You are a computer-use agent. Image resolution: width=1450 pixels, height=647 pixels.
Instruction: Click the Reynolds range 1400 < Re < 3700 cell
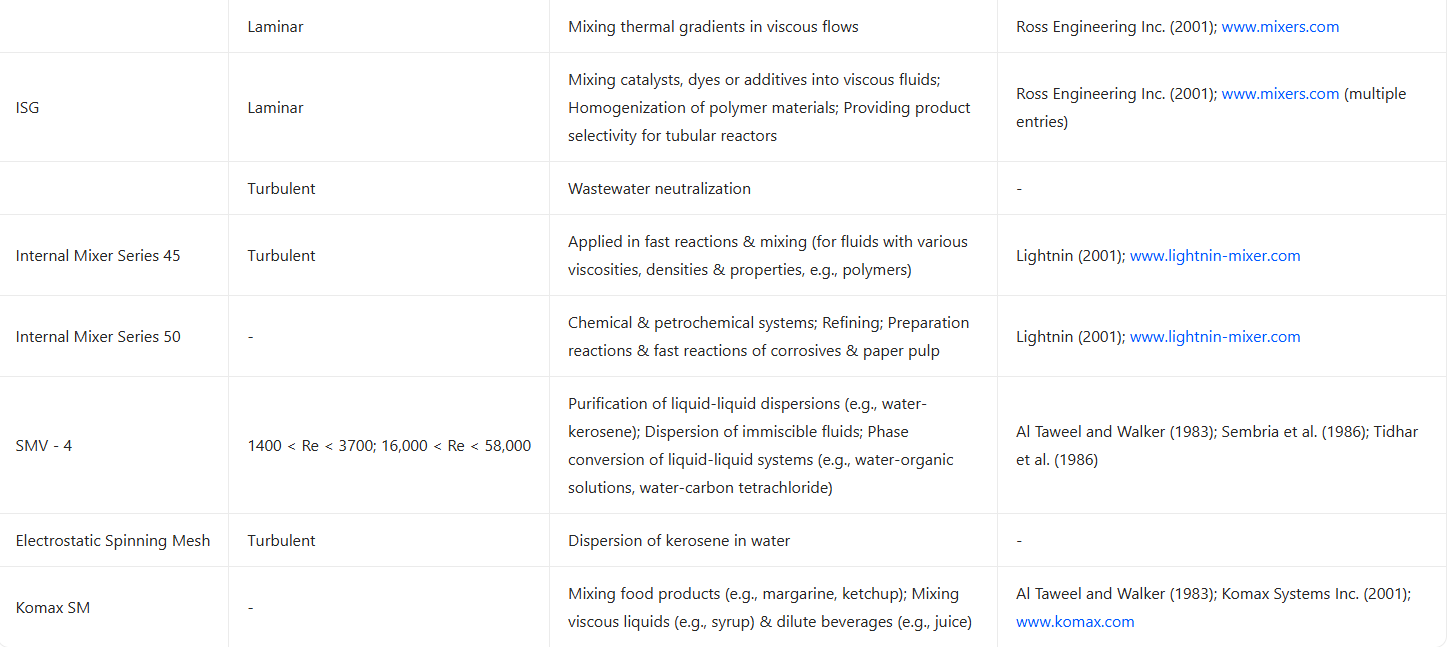389,446
